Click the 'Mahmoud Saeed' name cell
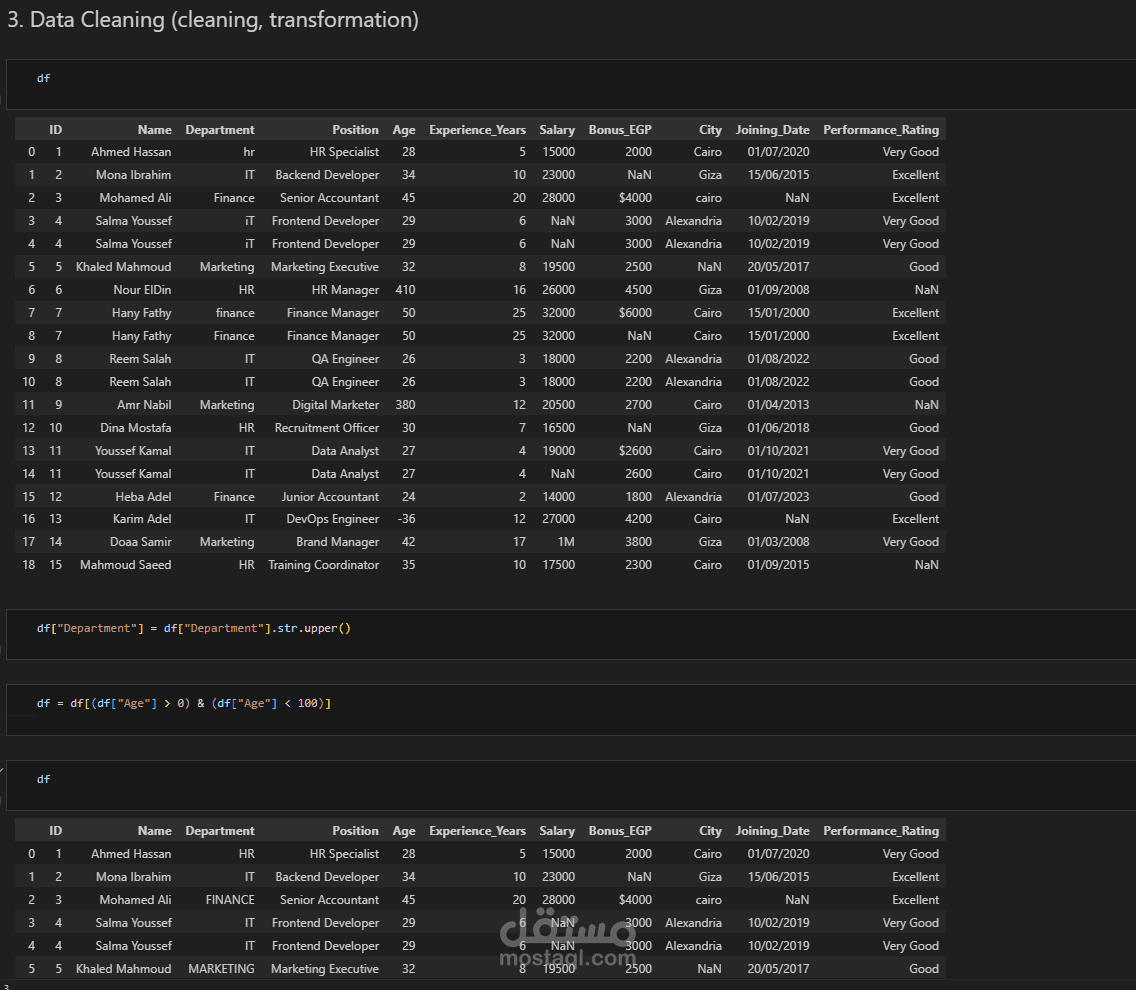1136x990 pixels. 125,565
